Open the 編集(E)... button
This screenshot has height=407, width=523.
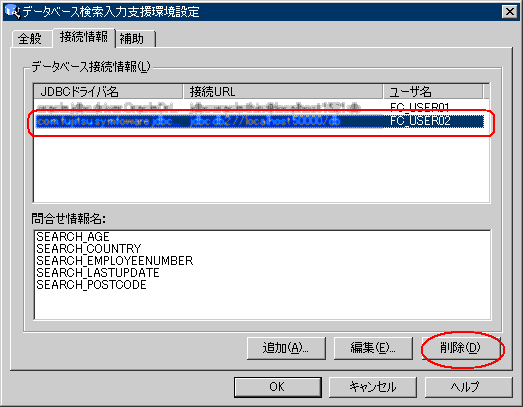tap(373, 348)
